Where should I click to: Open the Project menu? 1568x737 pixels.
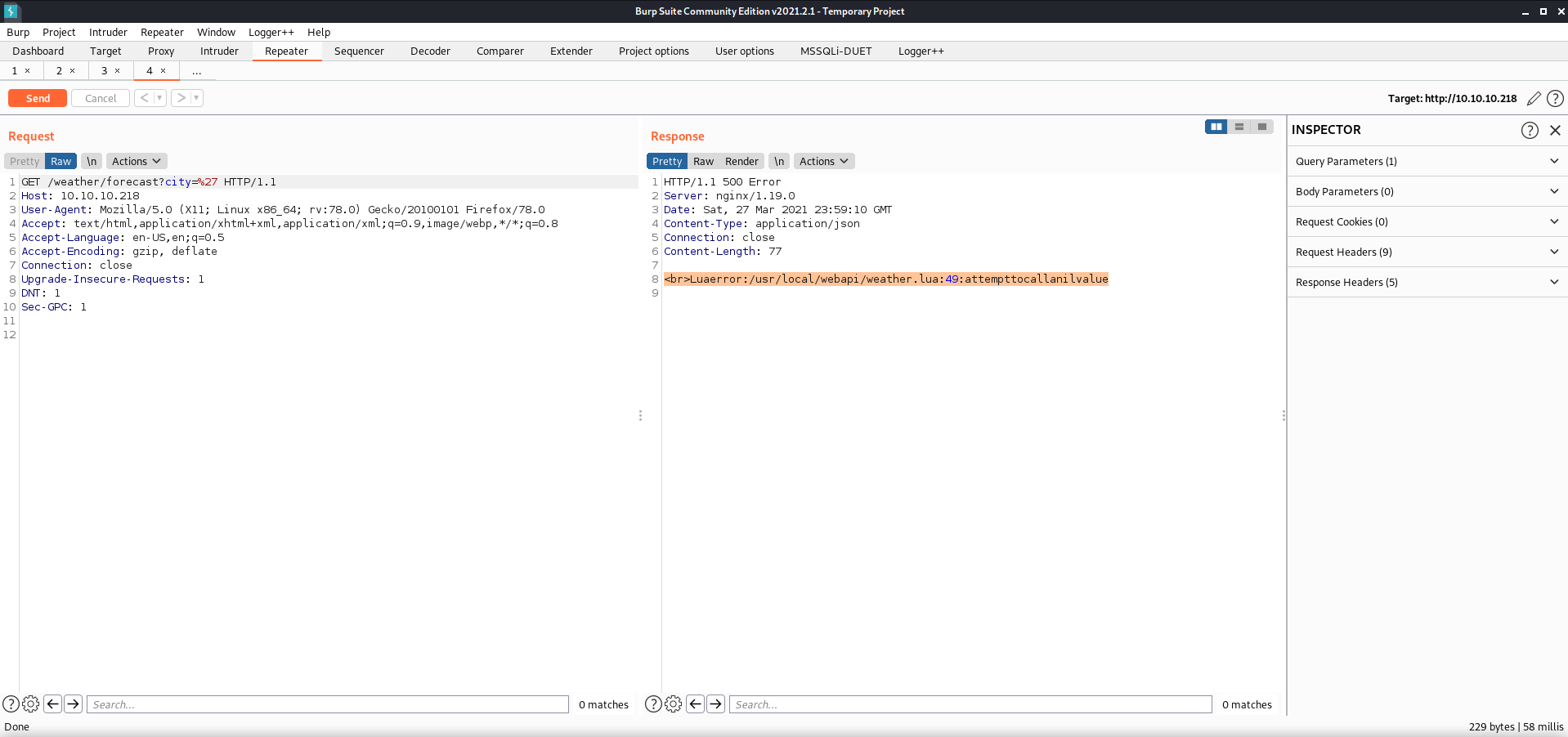[59, 32]
